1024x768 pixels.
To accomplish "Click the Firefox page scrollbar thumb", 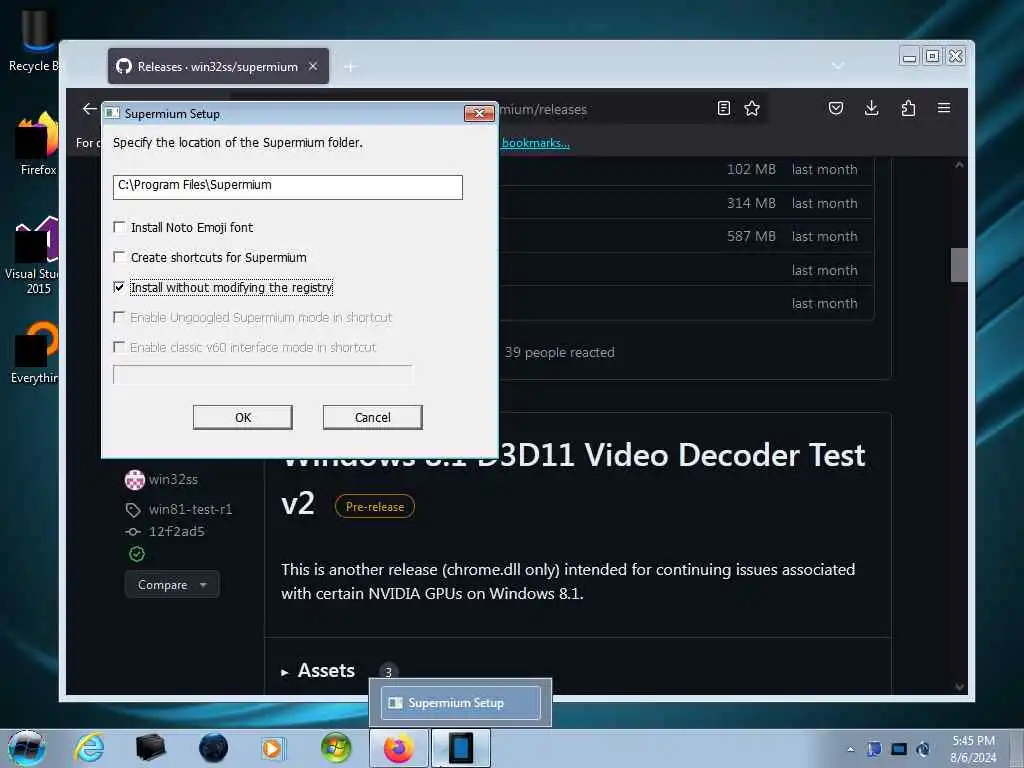I will click(x=959, y=264).
